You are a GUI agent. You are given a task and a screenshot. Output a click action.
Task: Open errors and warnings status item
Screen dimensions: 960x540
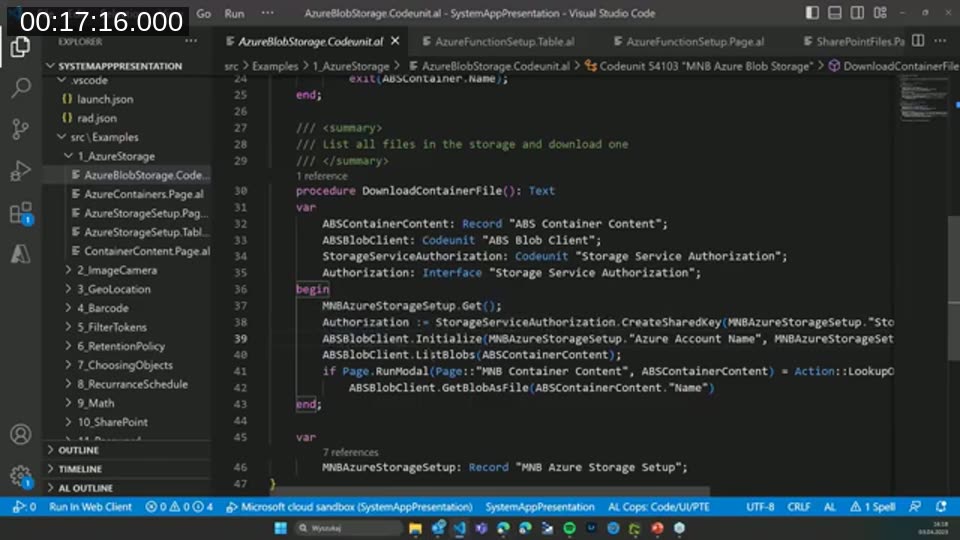point(179,507)
